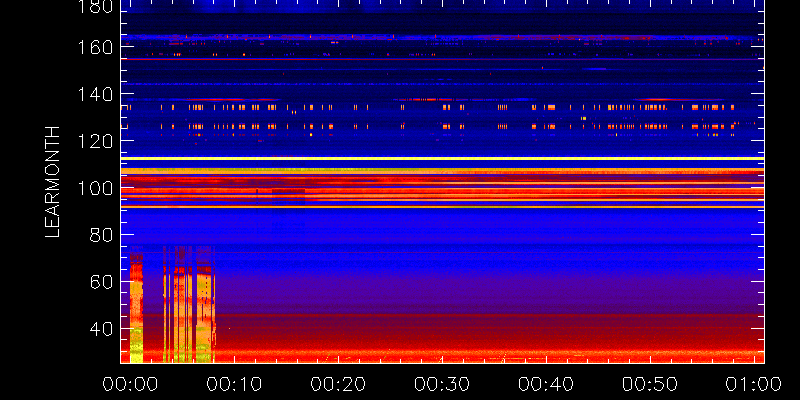Screen dimensions: 800x400
Task: Click the 180 frequency axis label
Action: [95, 7]
